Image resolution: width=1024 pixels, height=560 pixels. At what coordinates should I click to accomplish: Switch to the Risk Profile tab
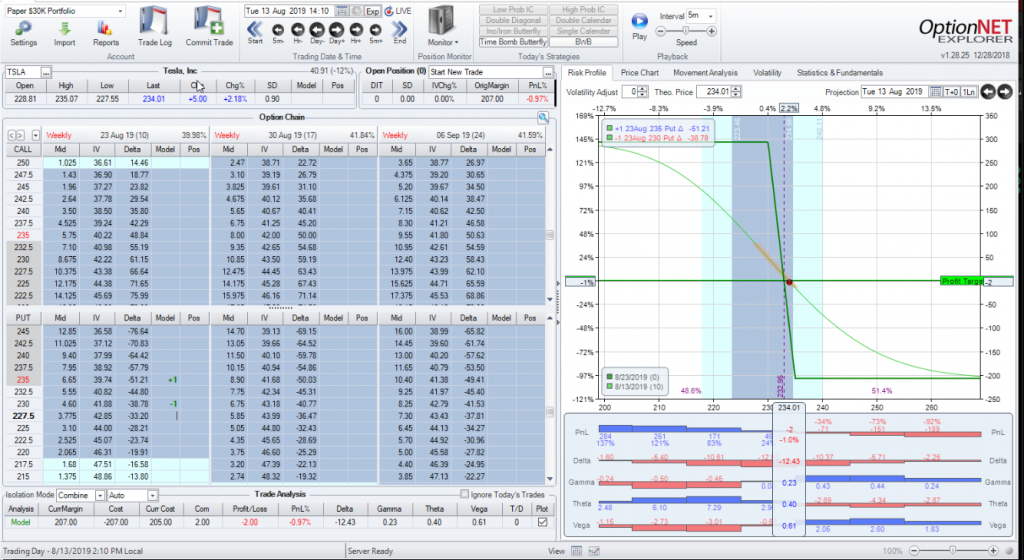point(586,72)
